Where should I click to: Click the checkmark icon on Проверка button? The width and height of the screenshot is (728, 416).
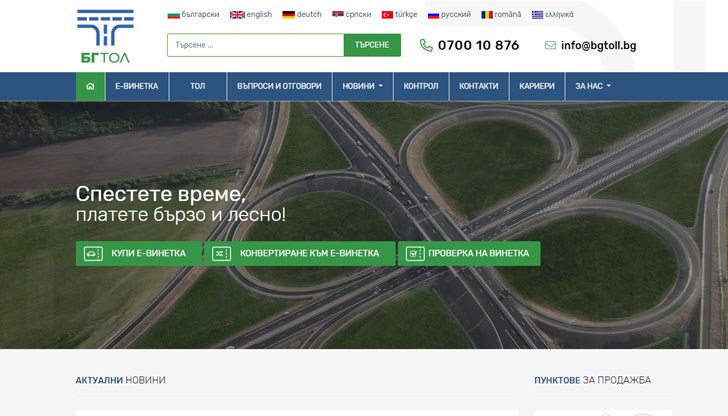click(415, 254)
